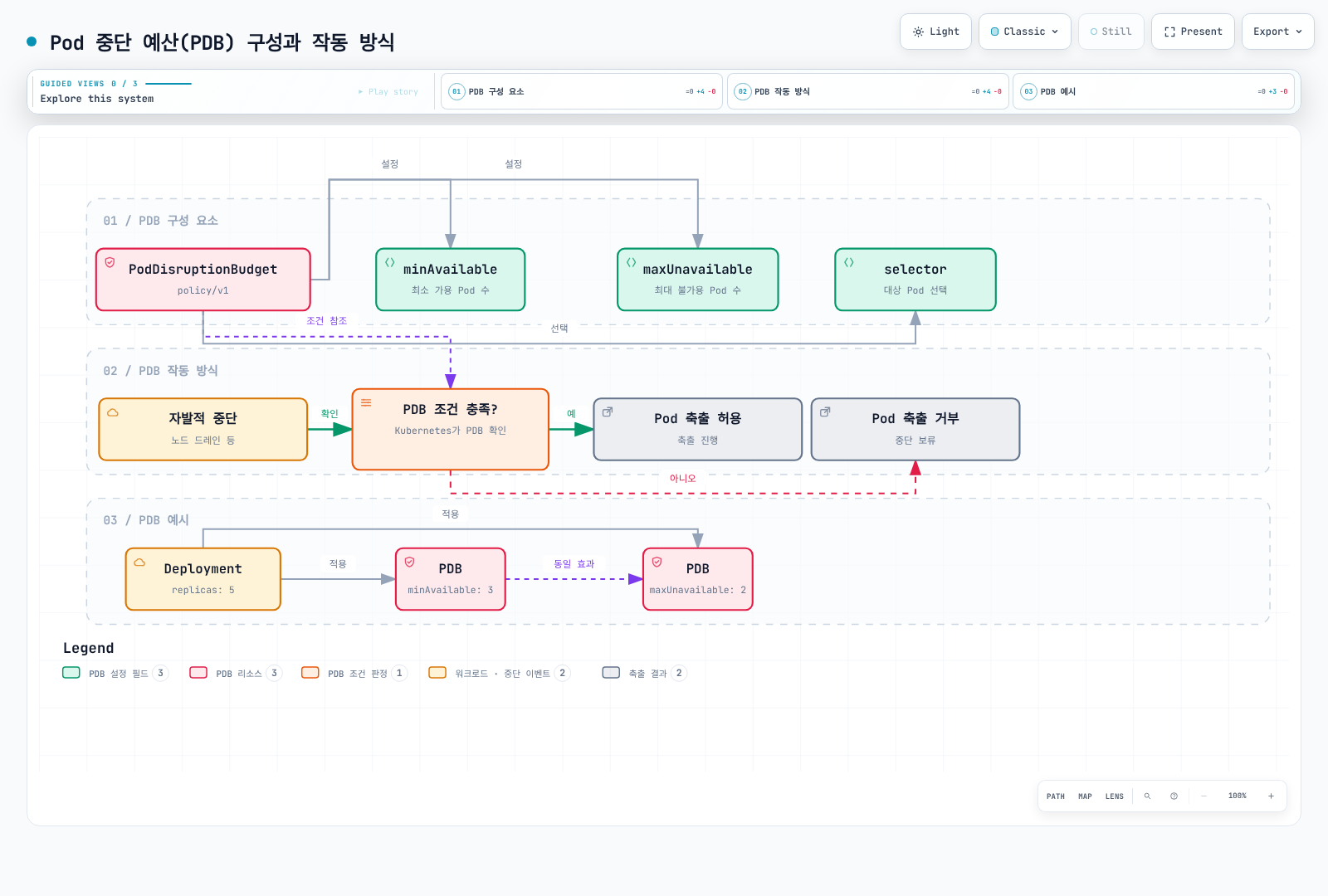Toggle MAP mode in bottom toolbar

(1085, 796)
